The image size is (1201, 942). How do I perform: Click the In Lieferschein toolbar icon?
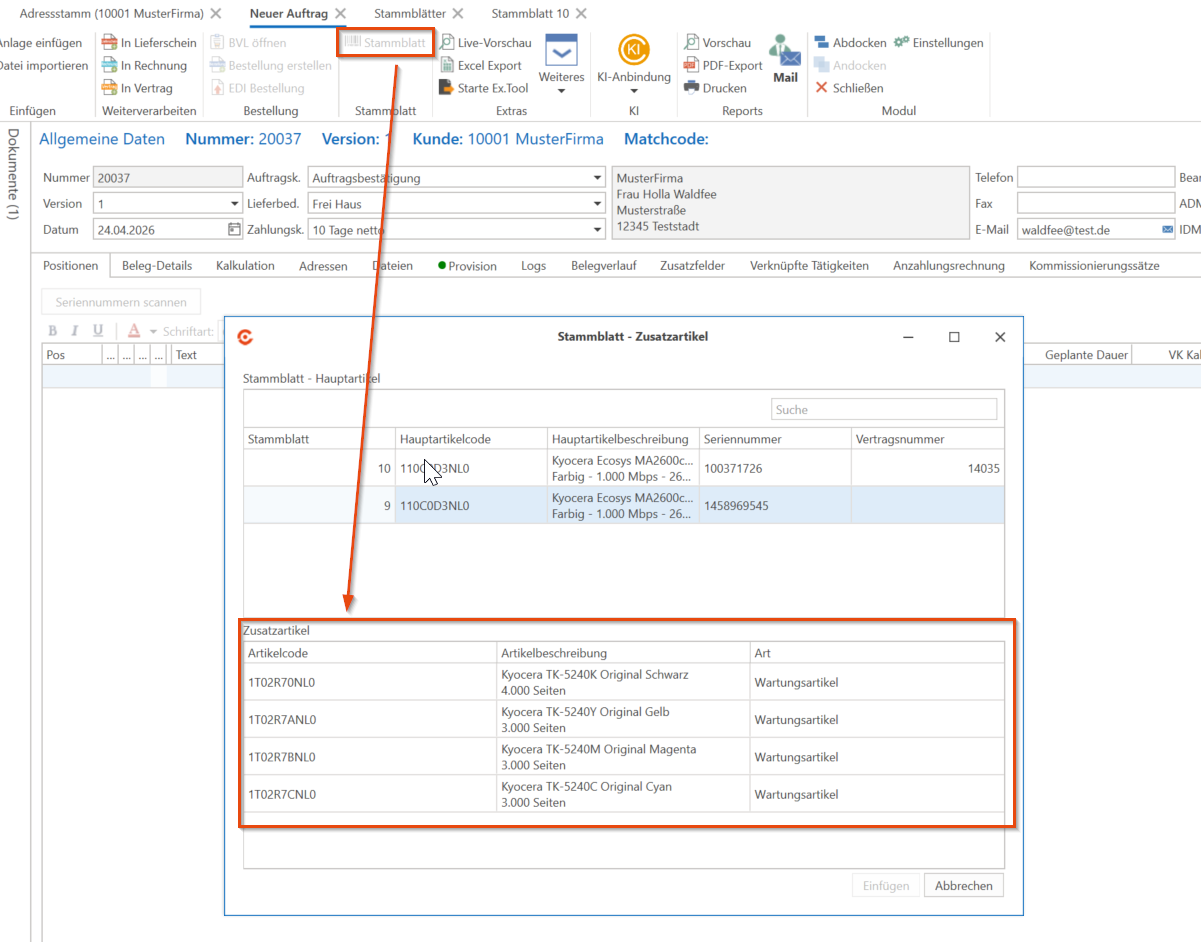(110, 43)
